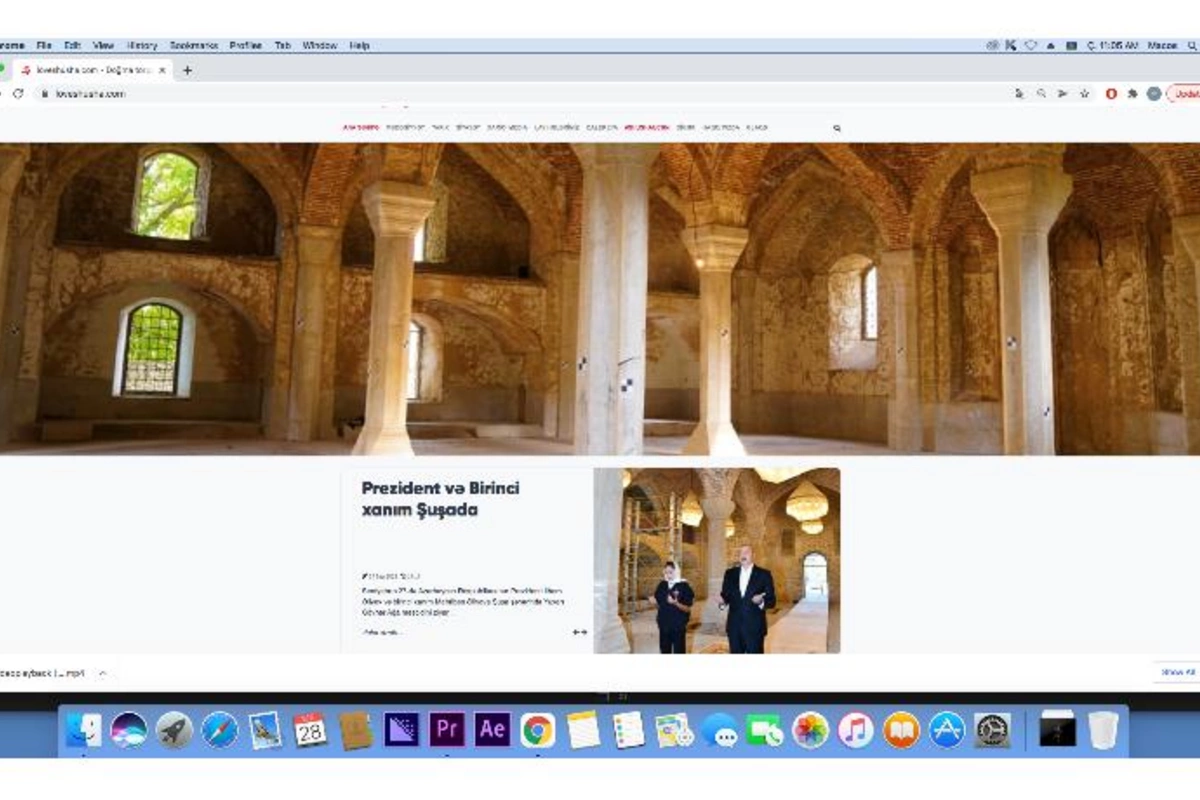1200x800 pixels.
Task: Open the App Store in the Dock
Action: pyautogui.click(x=947, y=730)
